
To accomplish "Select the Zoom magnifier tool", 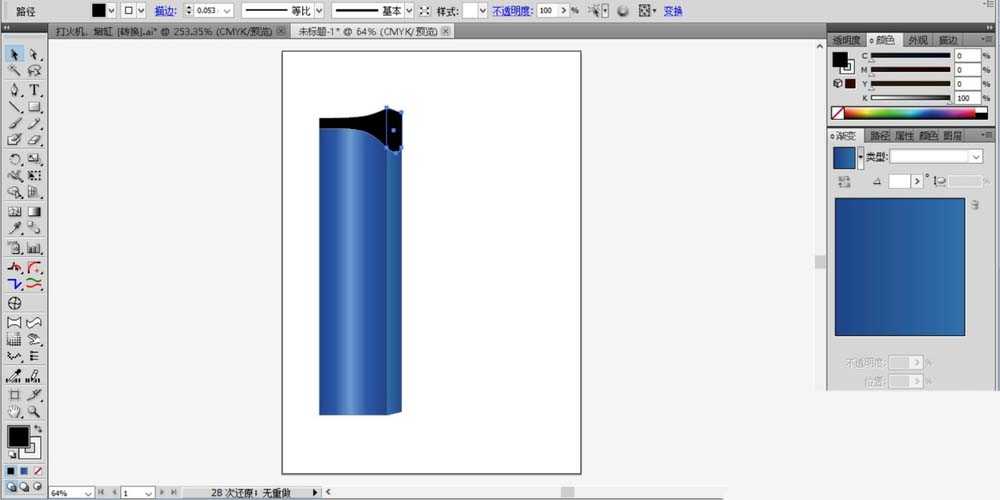I will [x=34, y=412].
